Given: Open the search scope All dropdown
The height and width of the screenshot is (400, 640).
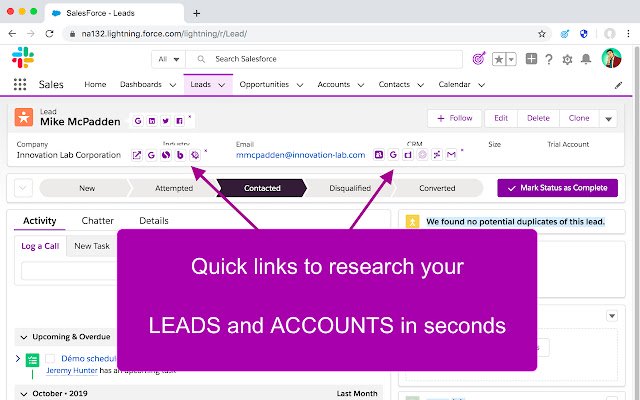Looking at the screenshot, I should [169, 59].
